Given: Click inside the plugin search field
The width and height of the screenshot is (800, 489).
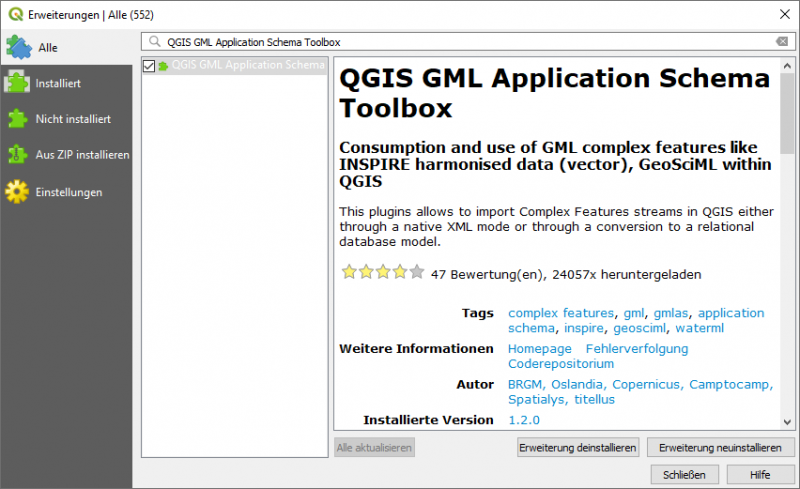Looking at the screenshot, I should pos(468,42).
